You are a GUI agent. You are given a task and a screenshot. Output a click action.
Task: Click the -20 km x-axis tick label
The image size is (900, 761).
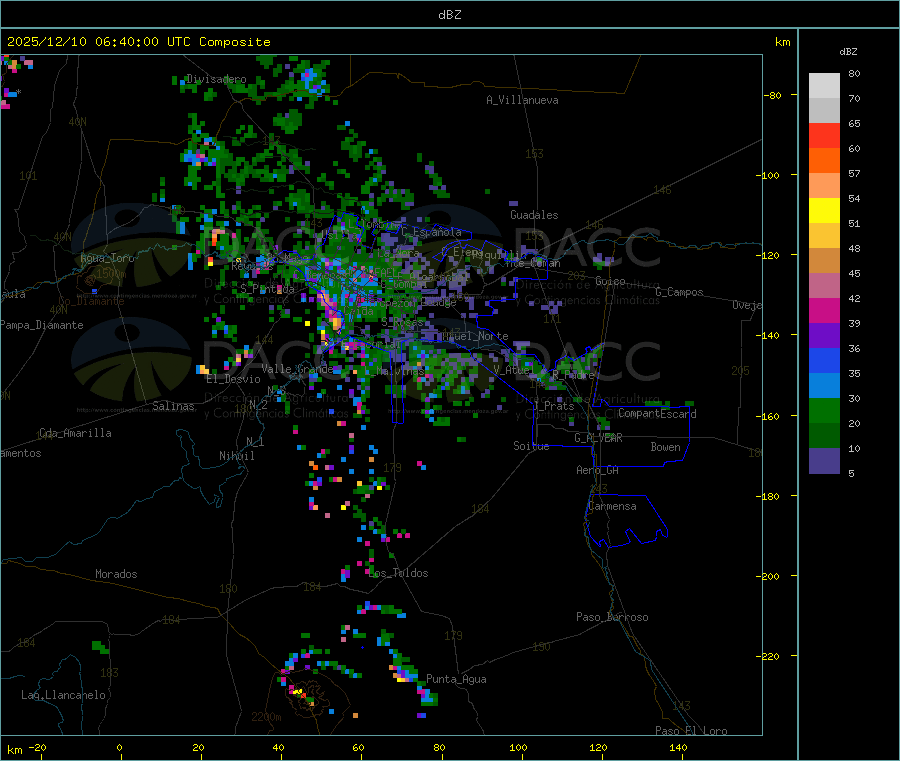pos(37,747)
